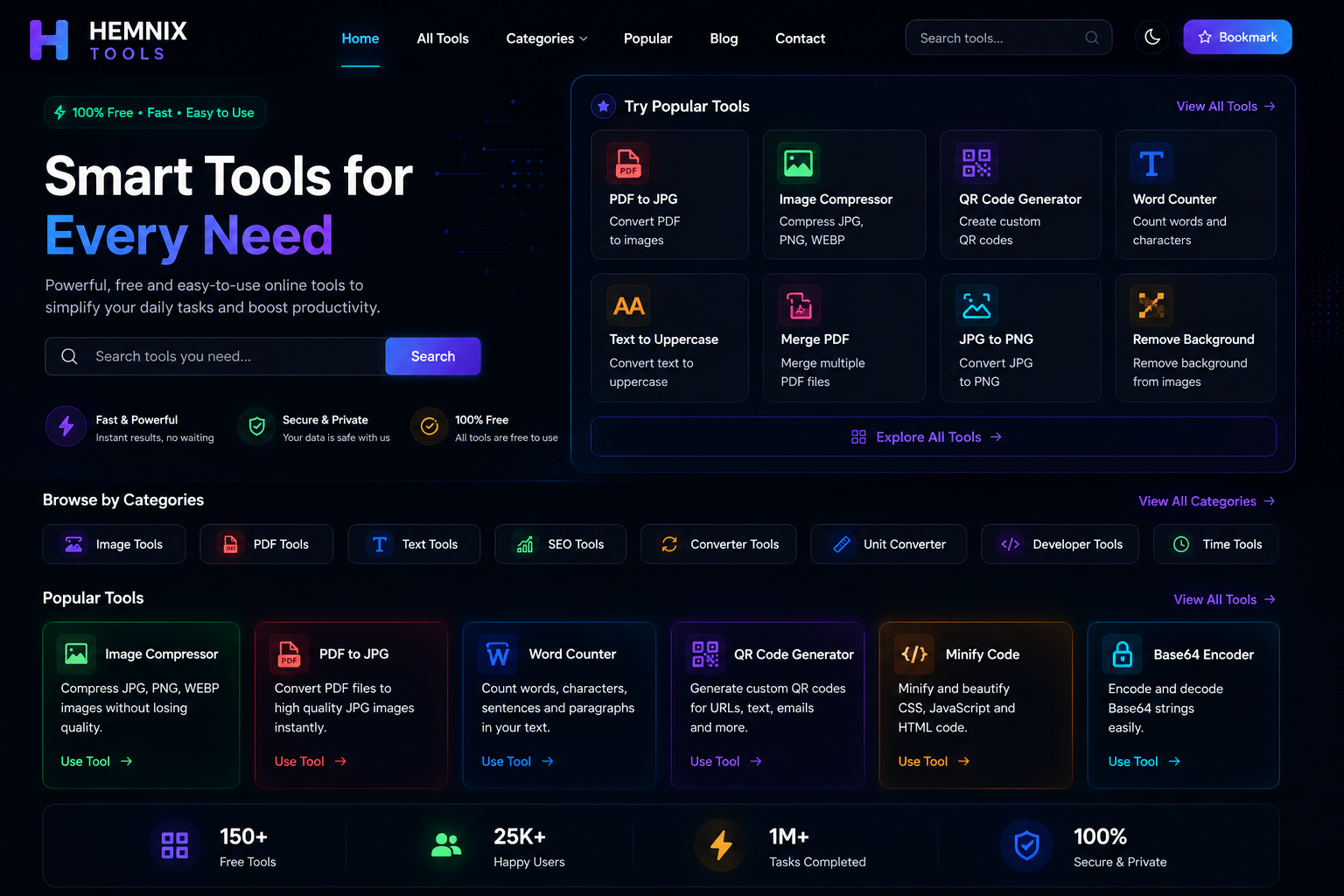This screenshot has height=896, width=1344.
Task: Click the Converter Tools refresh icon
Action: point(669,544)
